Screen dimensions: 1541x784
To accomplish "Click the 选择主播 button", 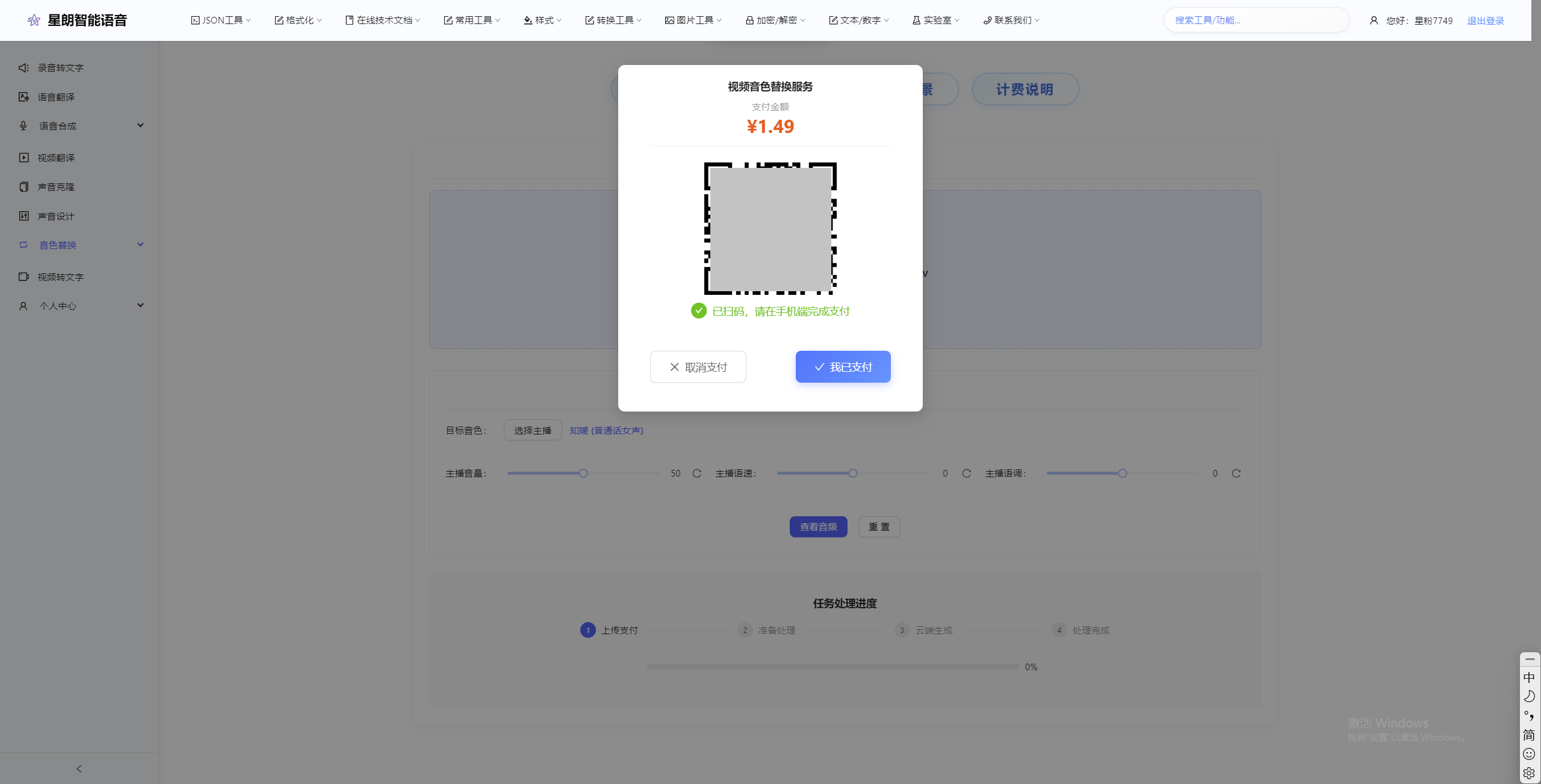I will [533, 431].
